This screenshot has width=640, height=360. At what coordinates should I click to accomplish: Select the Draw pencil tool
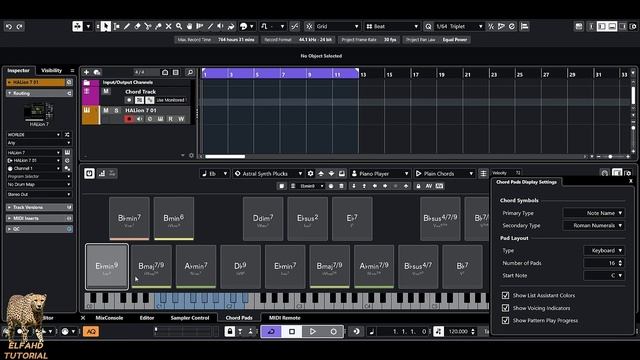127,27
